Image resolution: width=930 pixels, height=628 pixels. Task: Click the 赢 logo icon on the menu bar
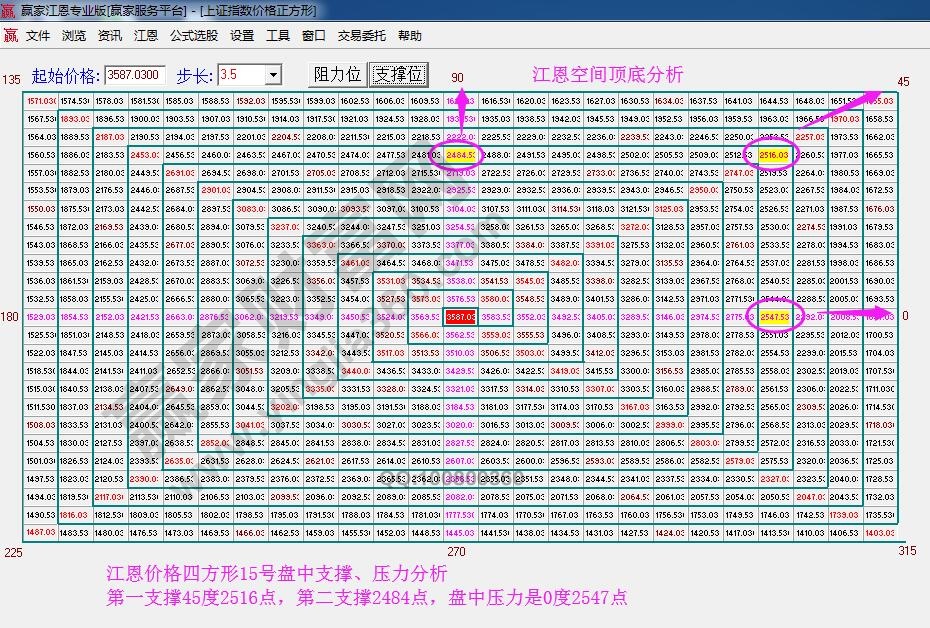(x=12, y=35)
